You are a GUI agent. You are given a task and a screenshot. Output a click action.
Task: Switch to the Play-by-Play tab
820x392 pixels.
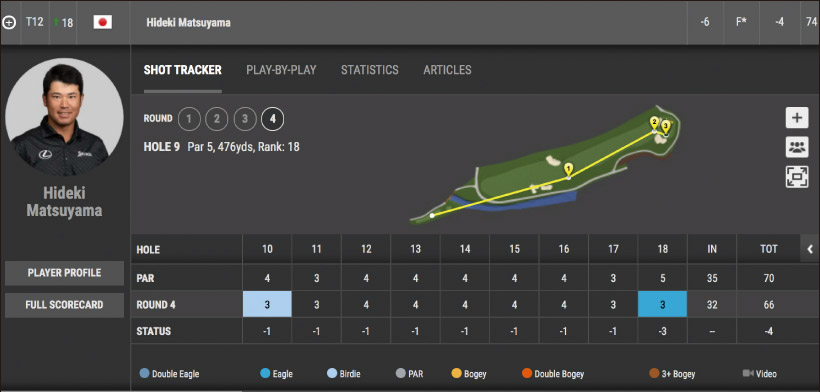[281, 70]
